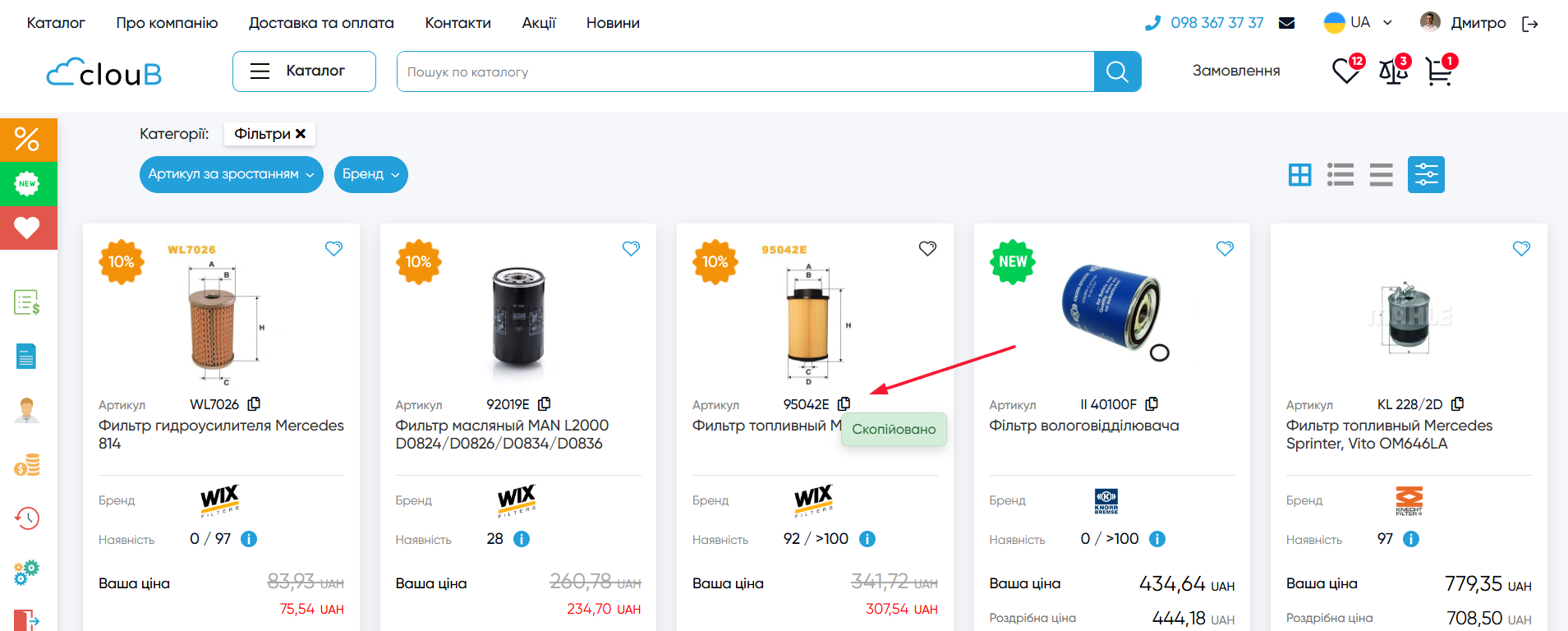
Task: Click the Каталог button with hamburger icon
Action: pyautogui.click(x=304, y=71)
